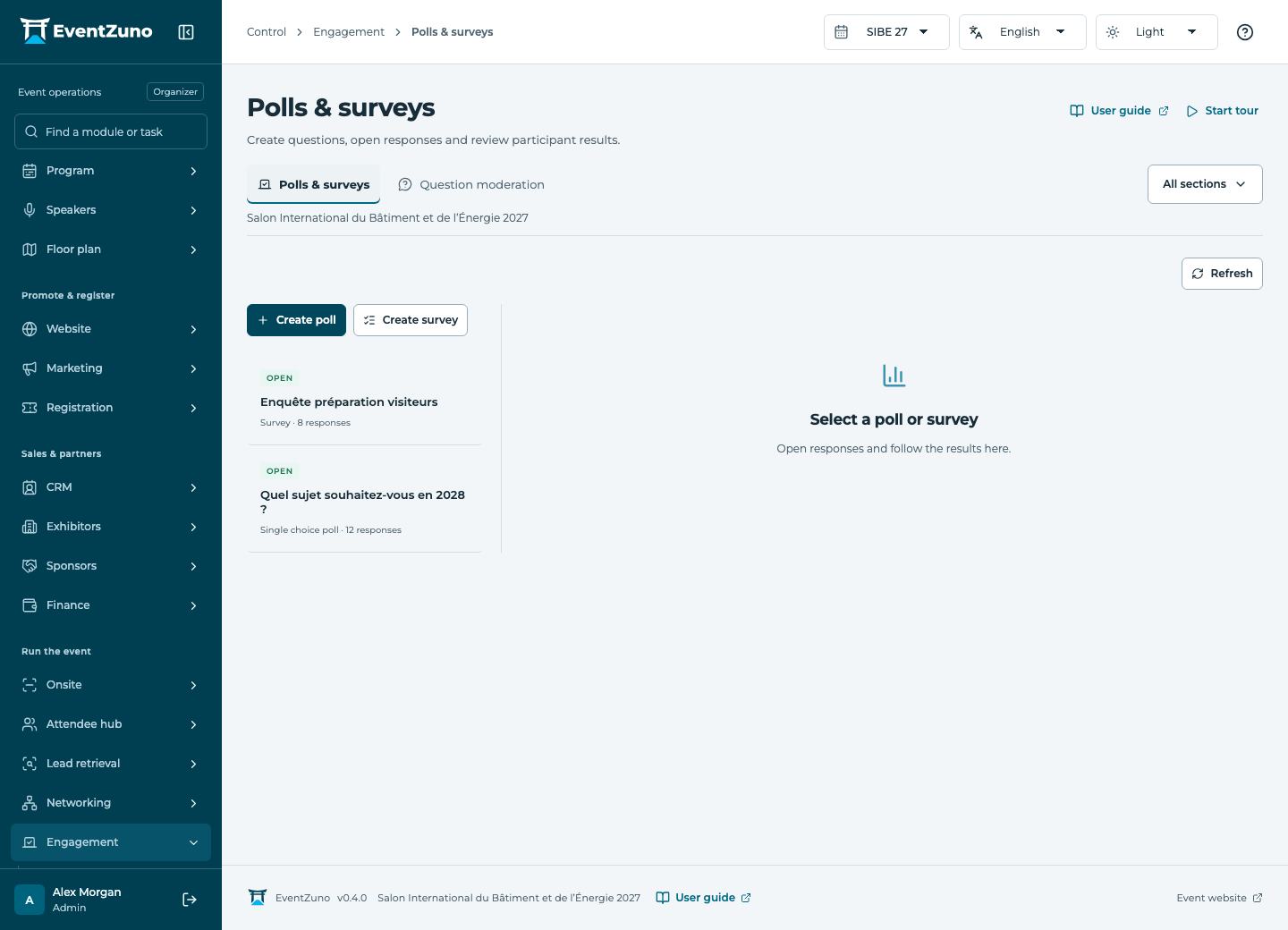Viewport: 1288px width, 930px height.
Task: Open the SIBE 27 event dropdown
Action: click(886, 32)
